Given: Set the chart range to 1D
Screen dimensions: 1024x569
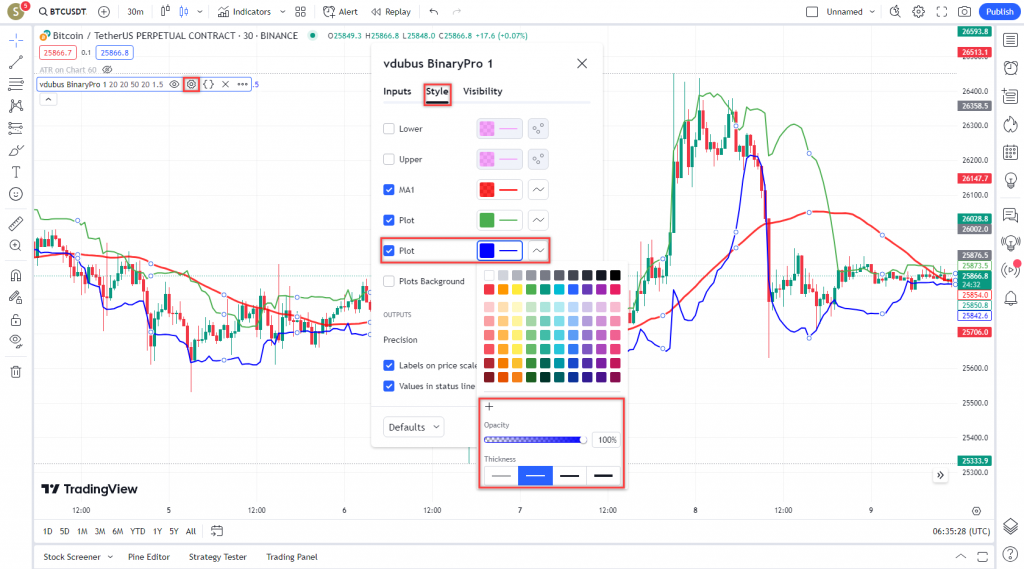Looking at the screenshot, I should (48, 532).
